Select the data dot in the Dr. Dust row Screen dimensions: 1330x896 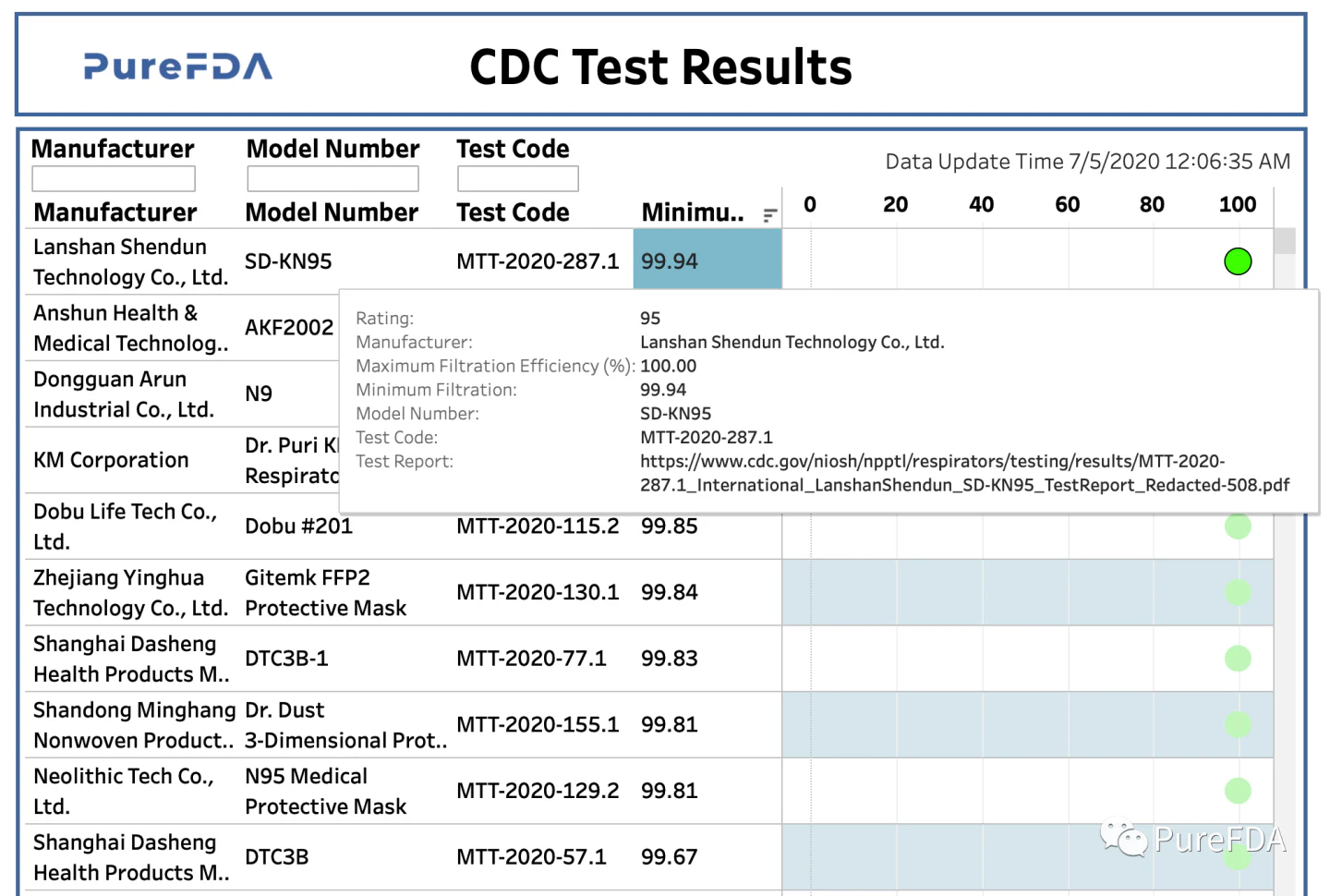click(1238, 725)
